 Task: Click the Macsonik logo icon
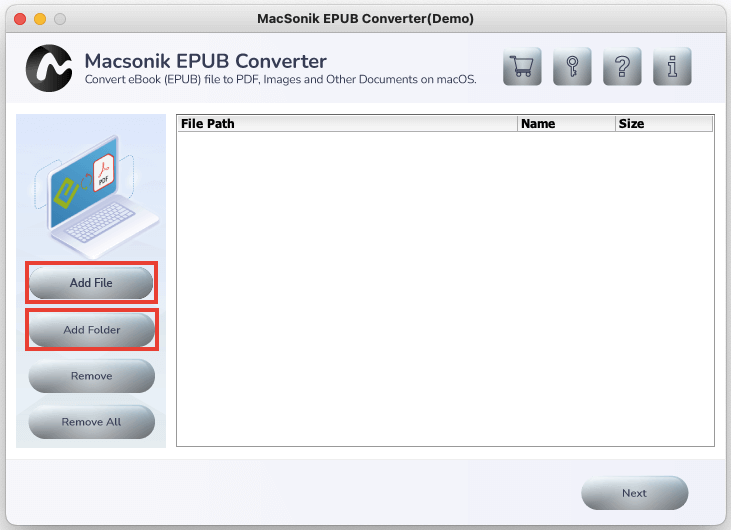49,68
